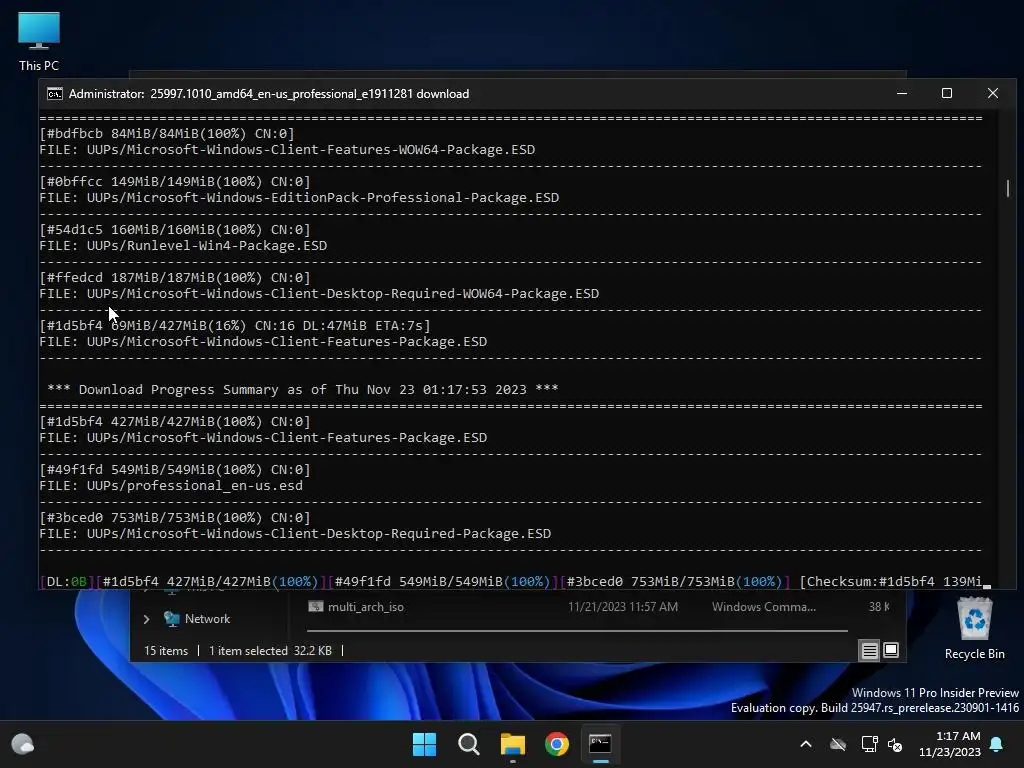
Task: Maximize the download console window
Action: pos(947,93)
